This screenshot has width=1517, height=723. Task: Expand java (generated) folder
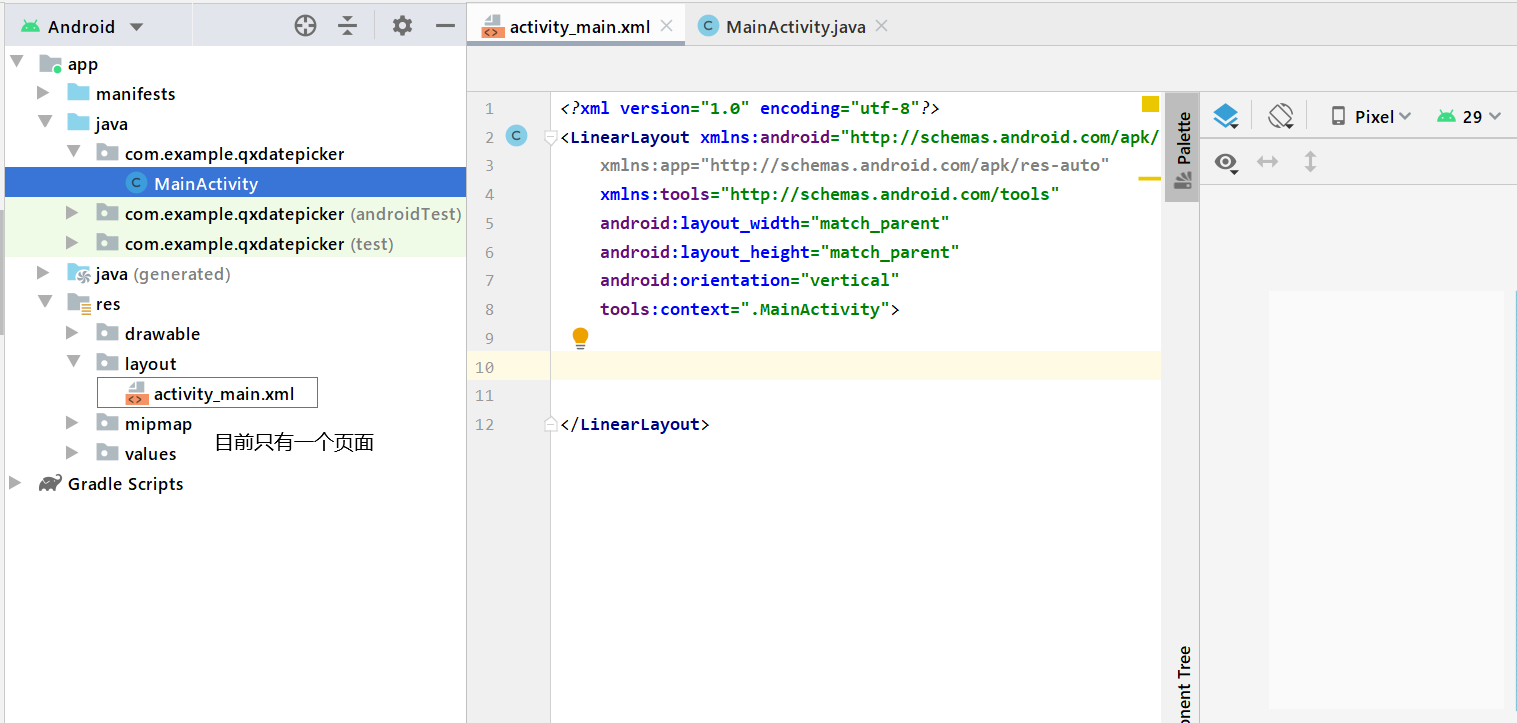tap(43, 273)
